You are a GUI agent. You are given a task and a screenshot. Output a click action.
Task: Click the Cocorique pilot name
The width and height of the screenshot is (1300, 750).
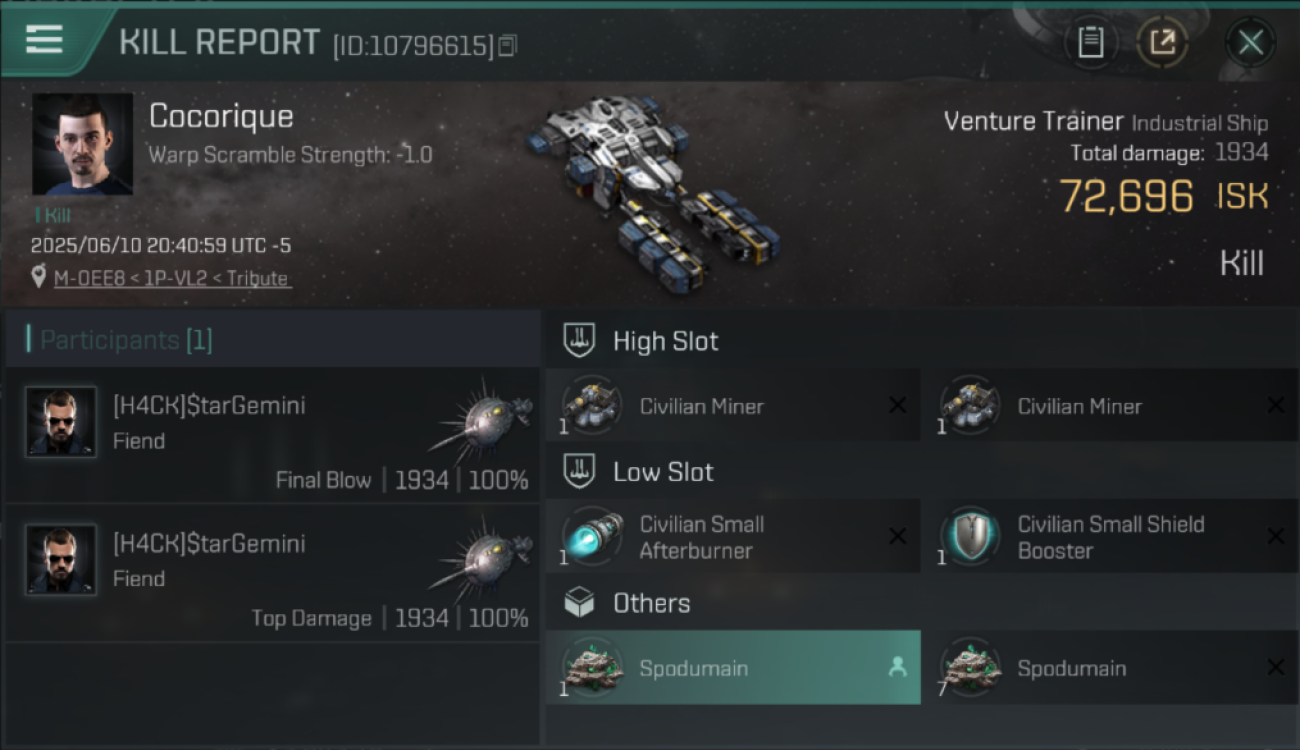[x=221, y=117]
